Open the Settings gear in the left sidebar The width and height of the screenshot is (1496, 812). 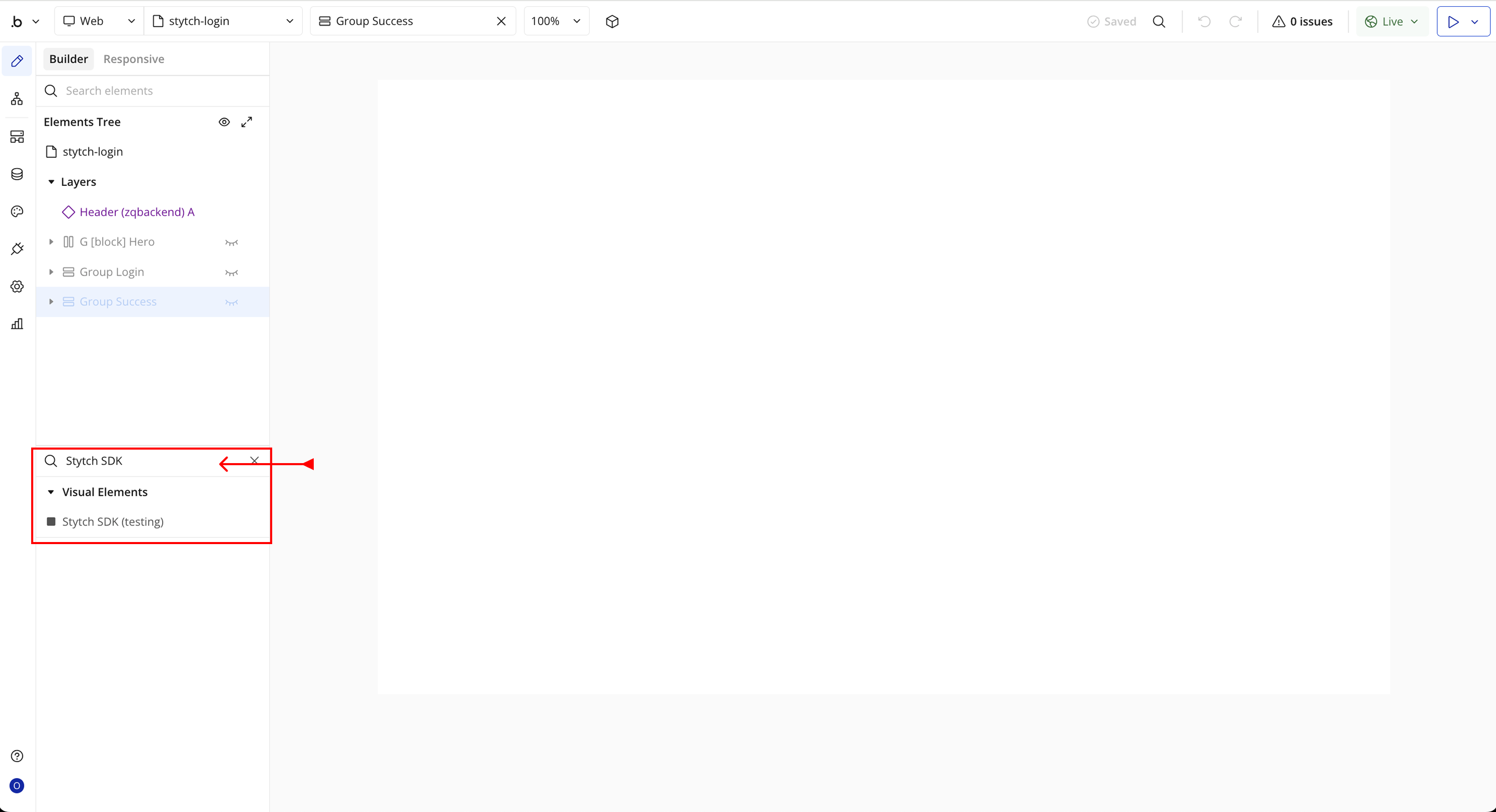point(17,287)
